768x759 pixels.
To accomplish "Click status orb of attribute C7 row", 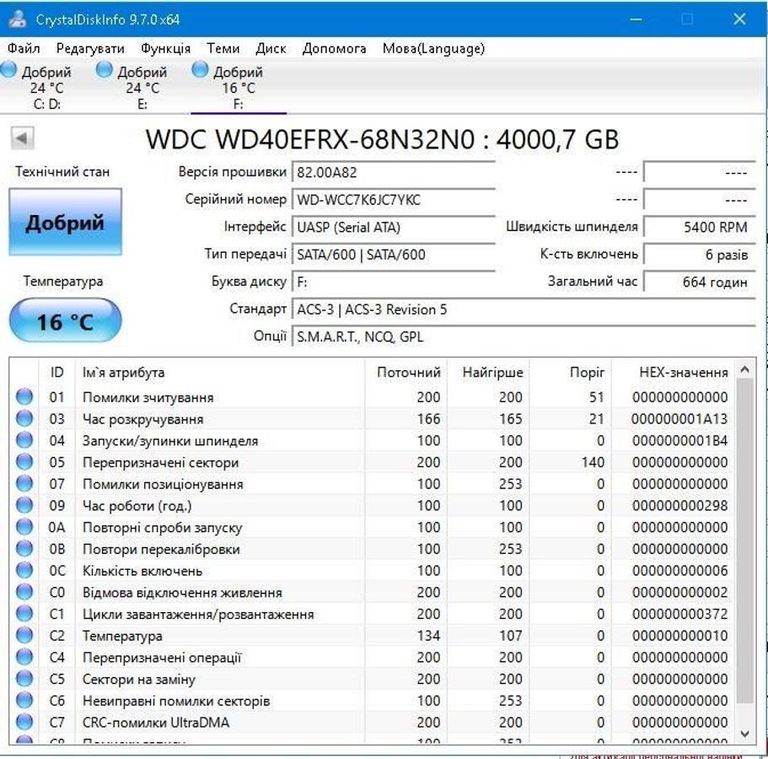I will [24, 722].
